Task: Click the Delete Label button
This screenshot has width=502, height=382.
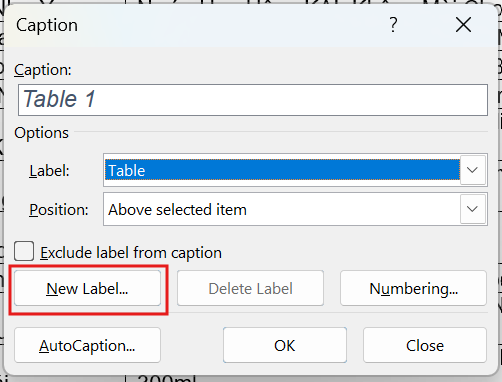Action: coord(250,288)
